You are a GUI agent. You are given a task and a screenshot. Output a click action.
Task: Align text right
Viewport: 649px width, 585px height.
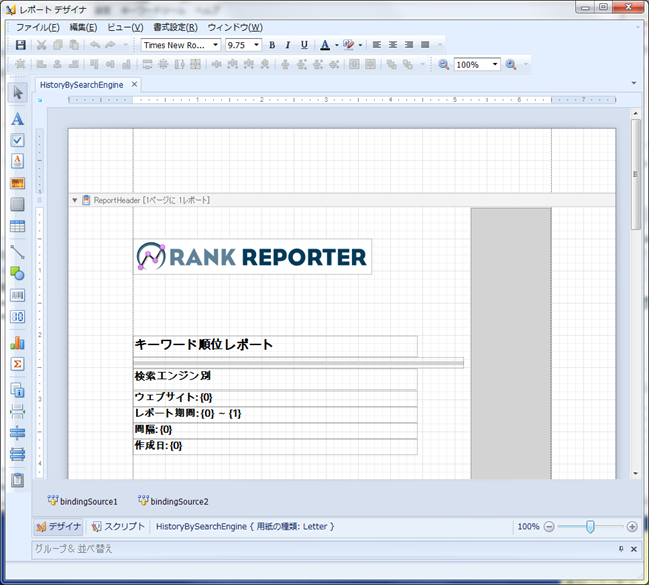point(409,45)
